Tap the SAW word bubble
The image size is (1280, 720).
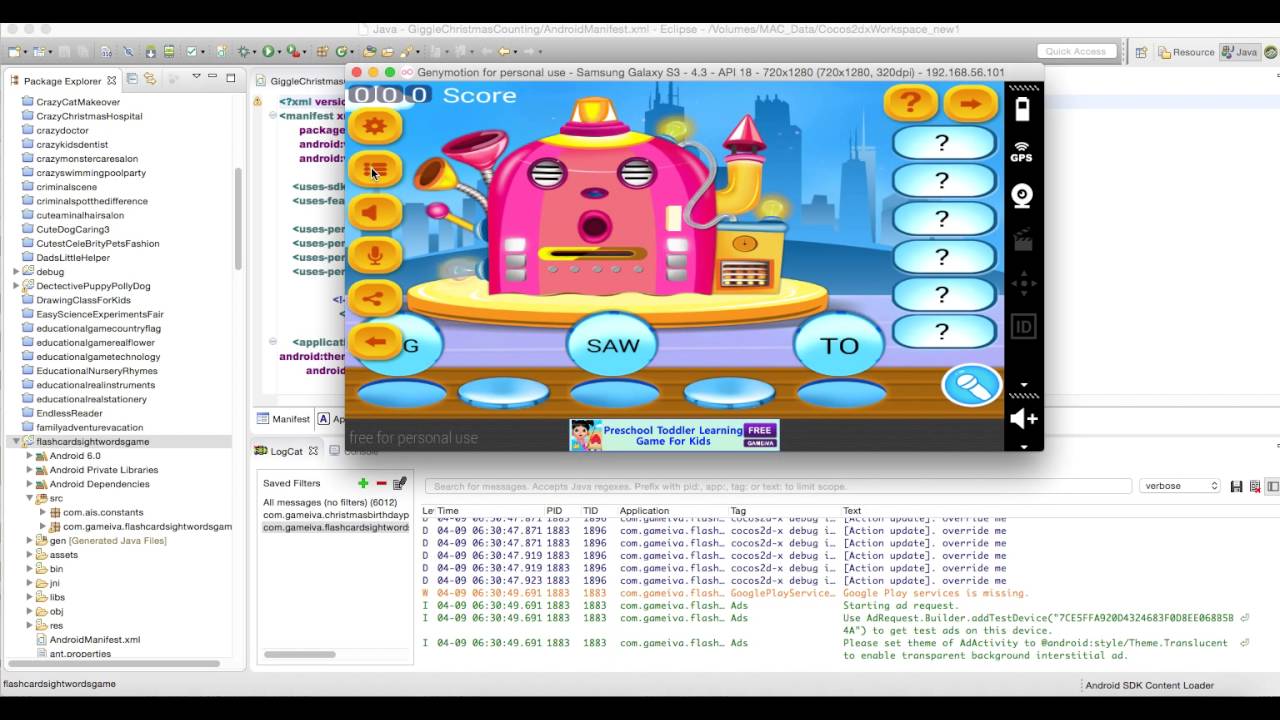(x=613, y=346)
